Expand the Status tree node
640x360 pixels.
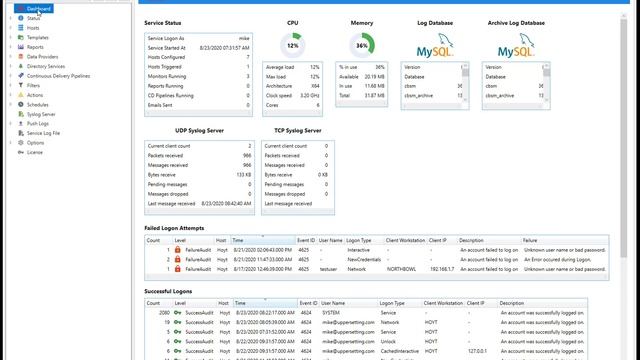click(11, 18)
